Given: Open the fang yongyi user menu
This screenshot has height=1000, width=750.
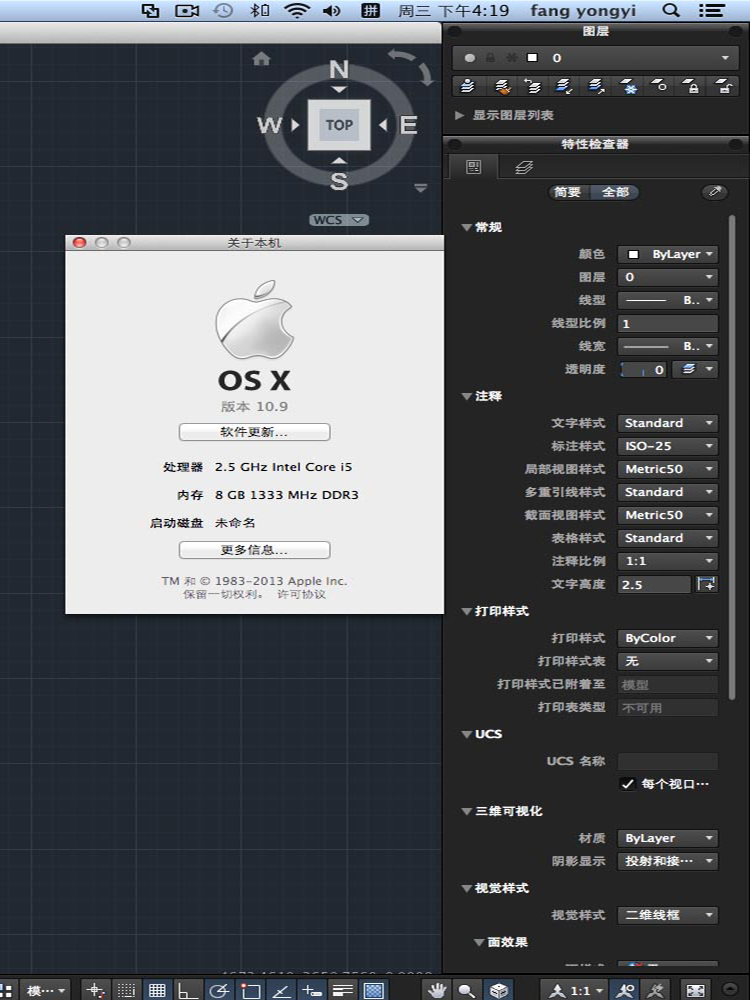Looking at the screenshot, I should (583, 10).
